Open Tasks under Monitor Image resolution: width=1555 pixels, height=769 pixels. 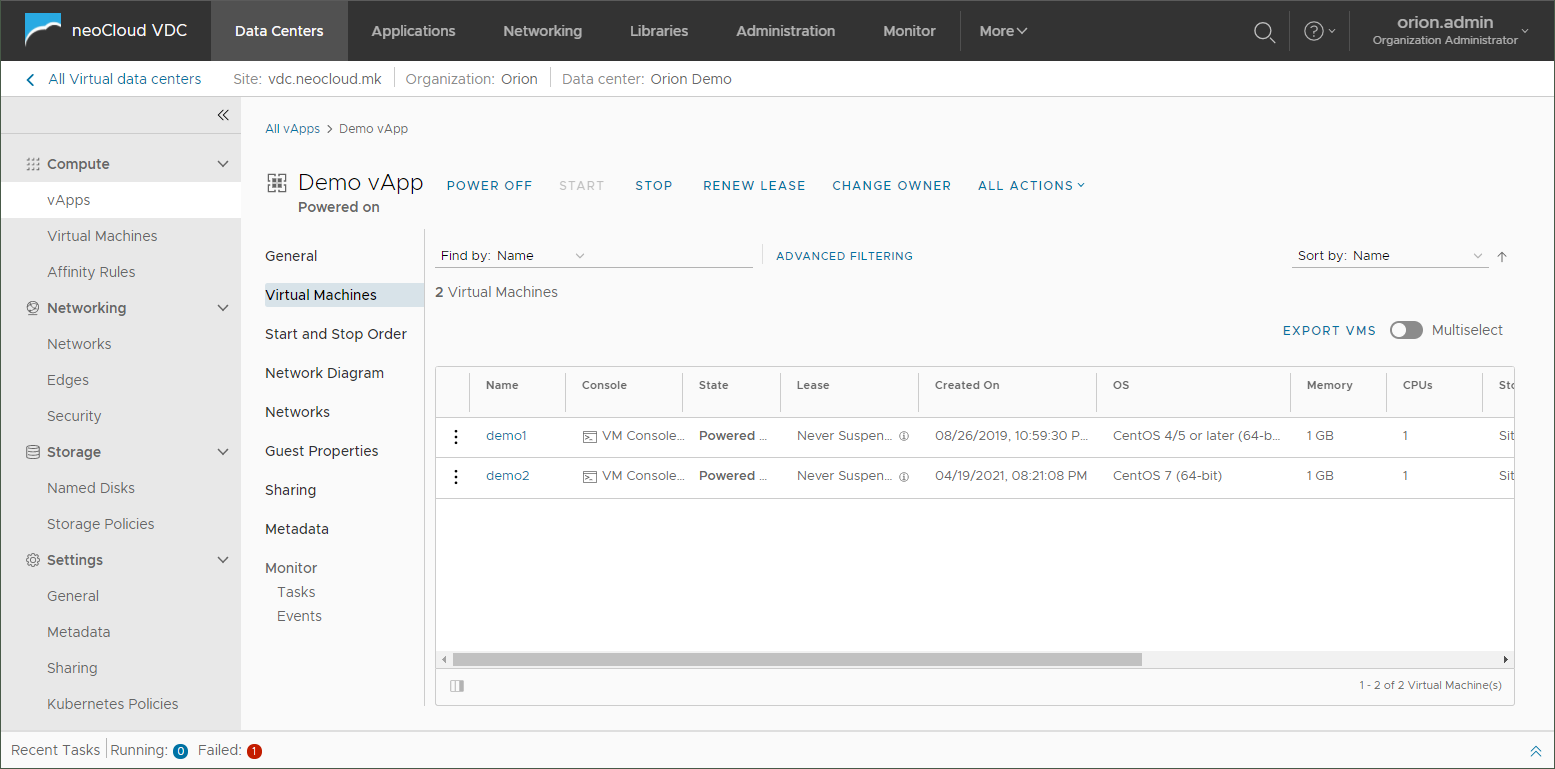pyautogui.click(x=296, y=592)
